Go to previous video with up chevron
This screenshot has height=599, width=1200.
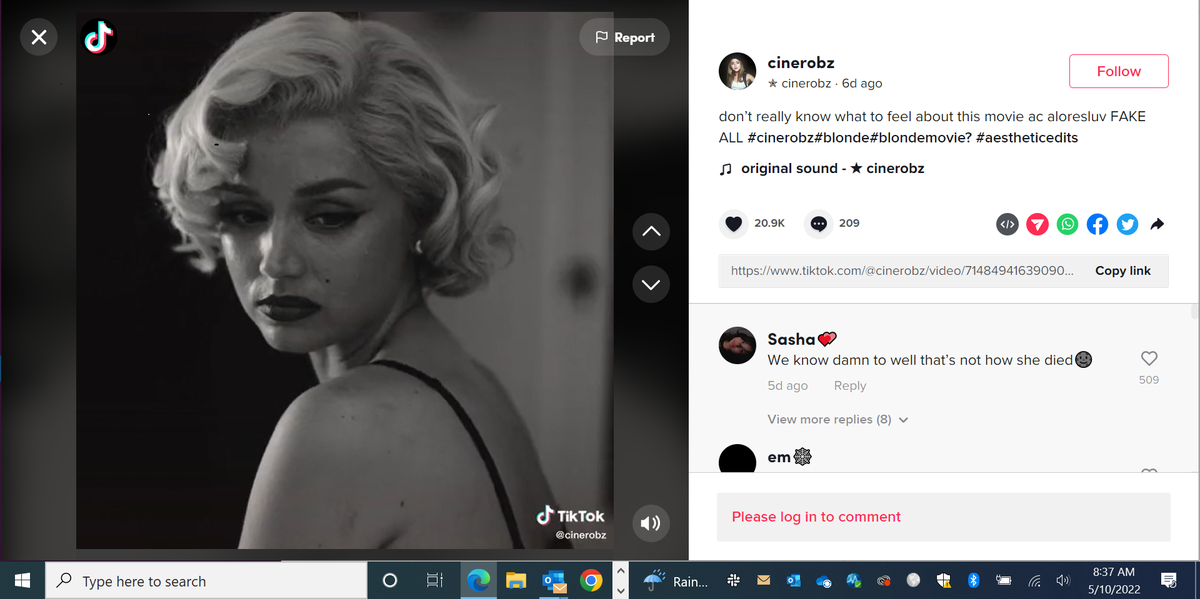point(651,232)
